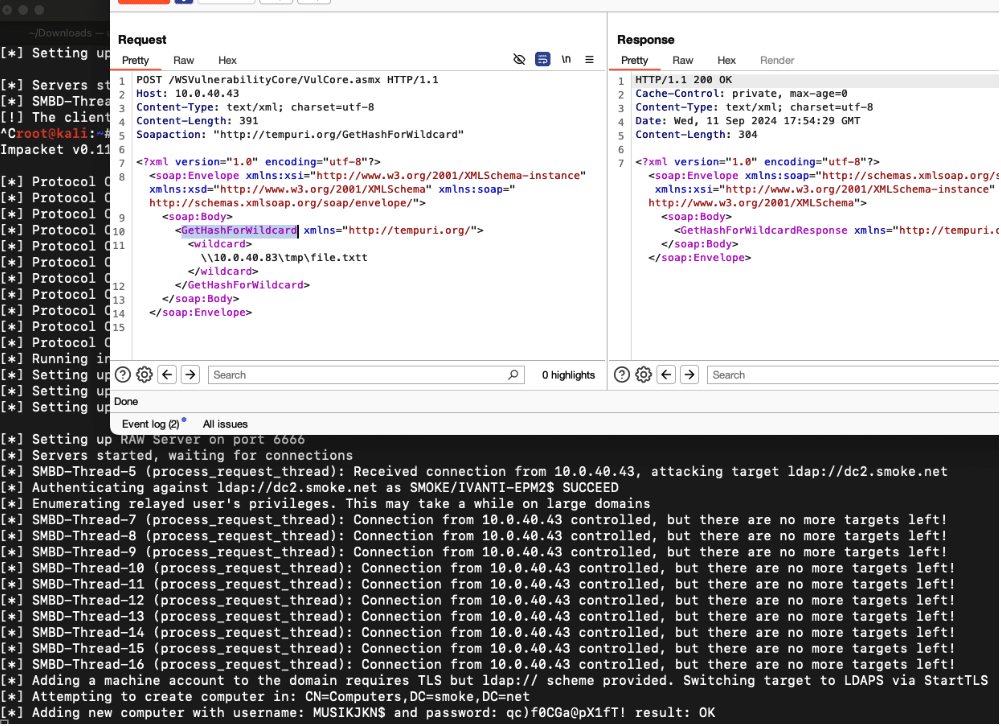Click GetHashForWildcardResponse tag in Response
This screenshot has height=726, width=1001.
tap(764, 231)
